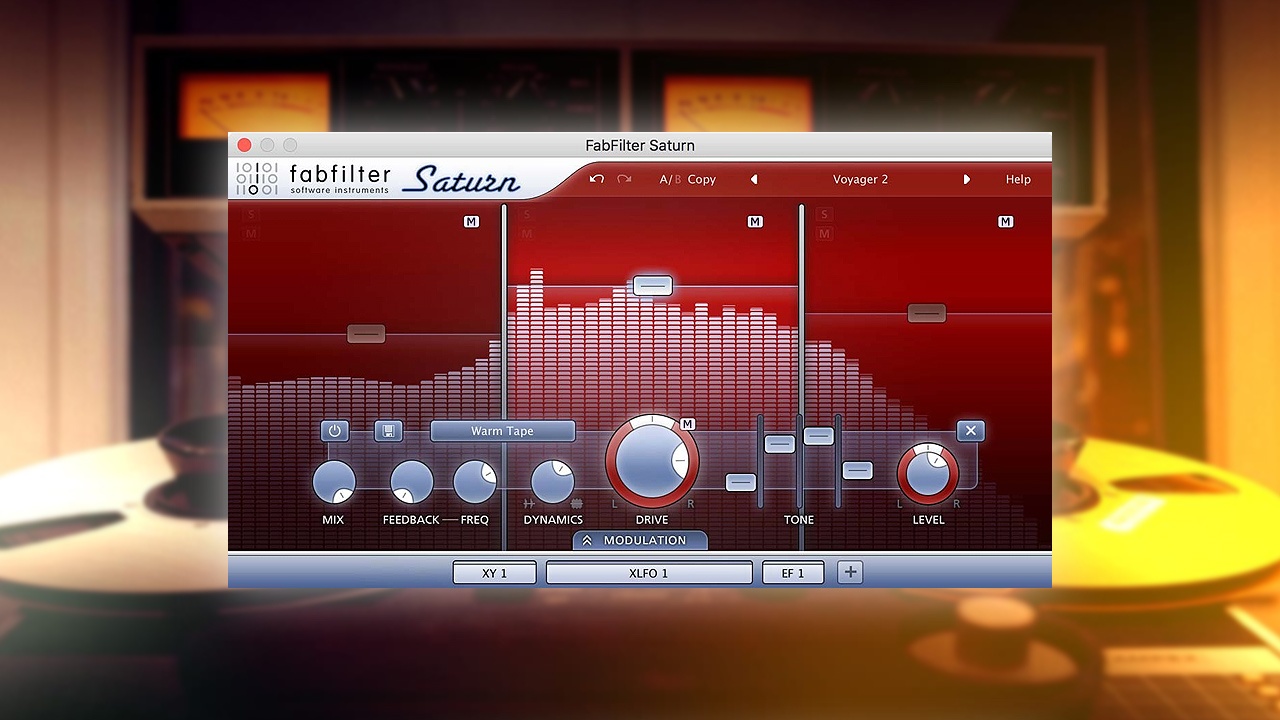Image resolution: width=1280 pixels, height=720 pixels.
Task: Click the Mix knob
Action: [334, 482]
